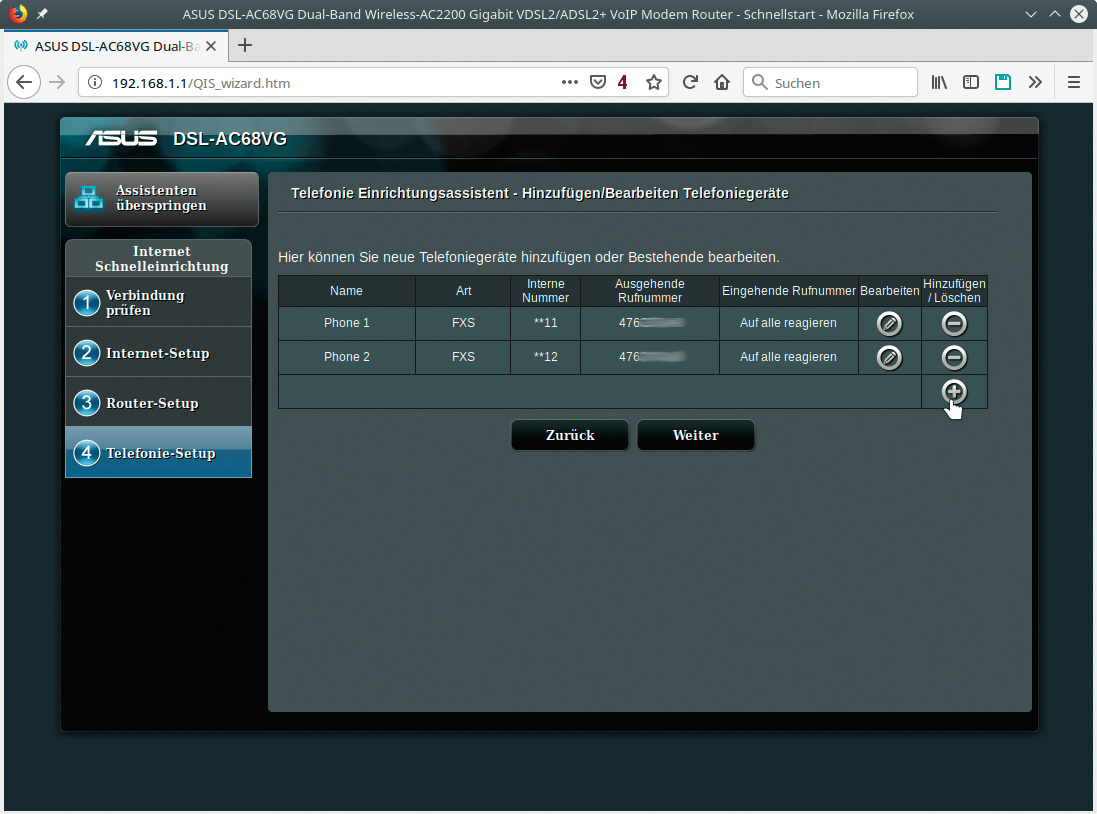1097x814 pixels.
Task: Click 'Auf alle reagieren' in Phone 1 row
Action: tap(788, 323)
